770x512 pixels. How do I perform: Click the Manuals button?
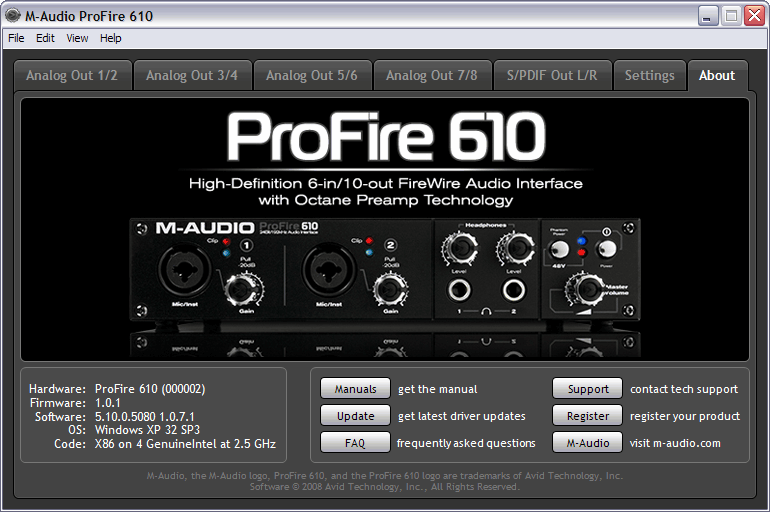click(x=355, y=389)
